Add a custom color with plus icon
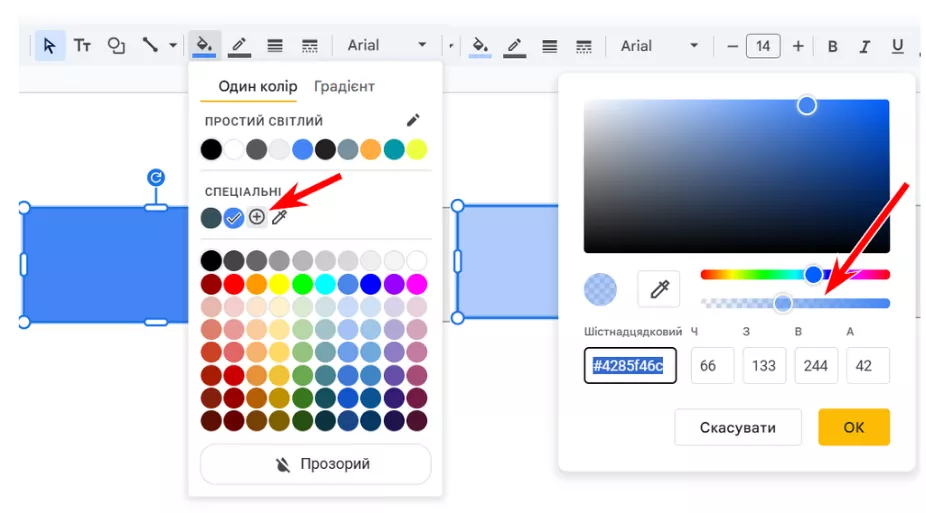 257,217
